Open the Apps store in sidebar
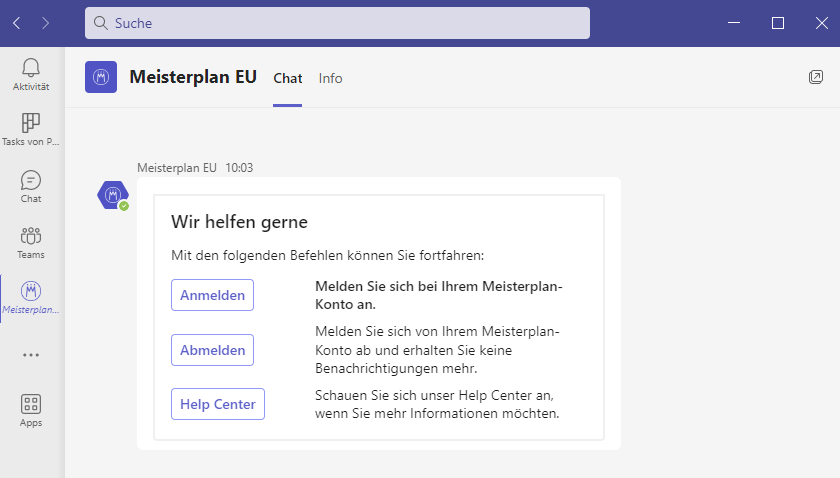Image resolution: width=840 pixels, height=478 pixels. (31, 410)
